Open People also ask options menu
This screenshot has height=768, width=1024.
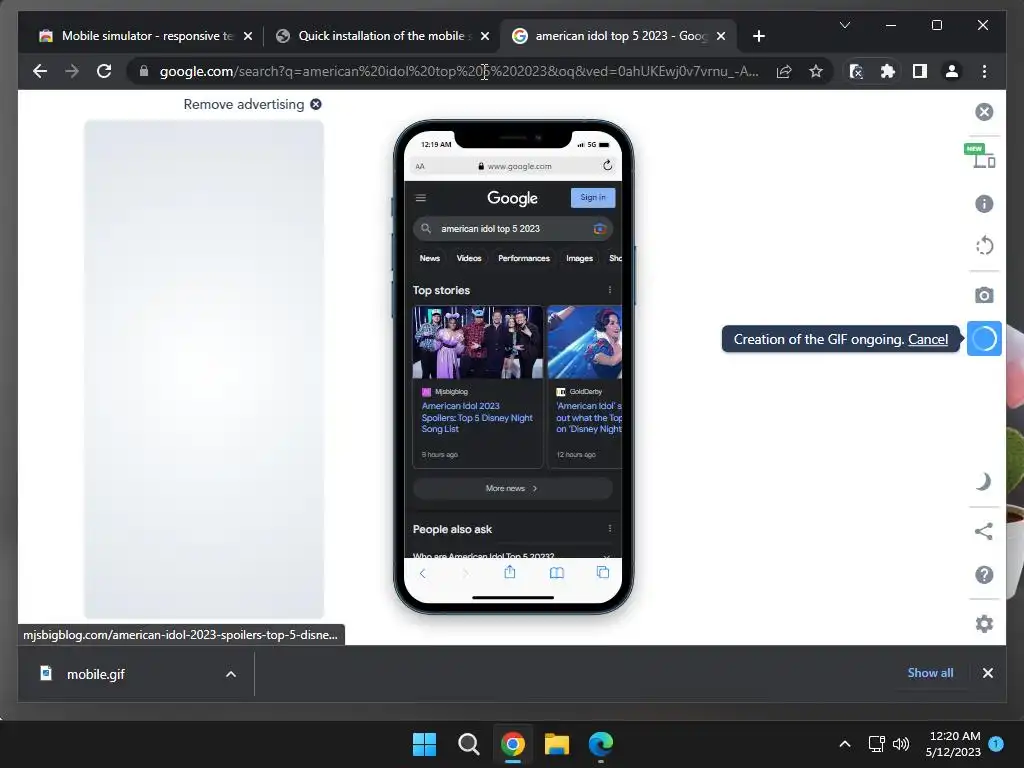610,528
